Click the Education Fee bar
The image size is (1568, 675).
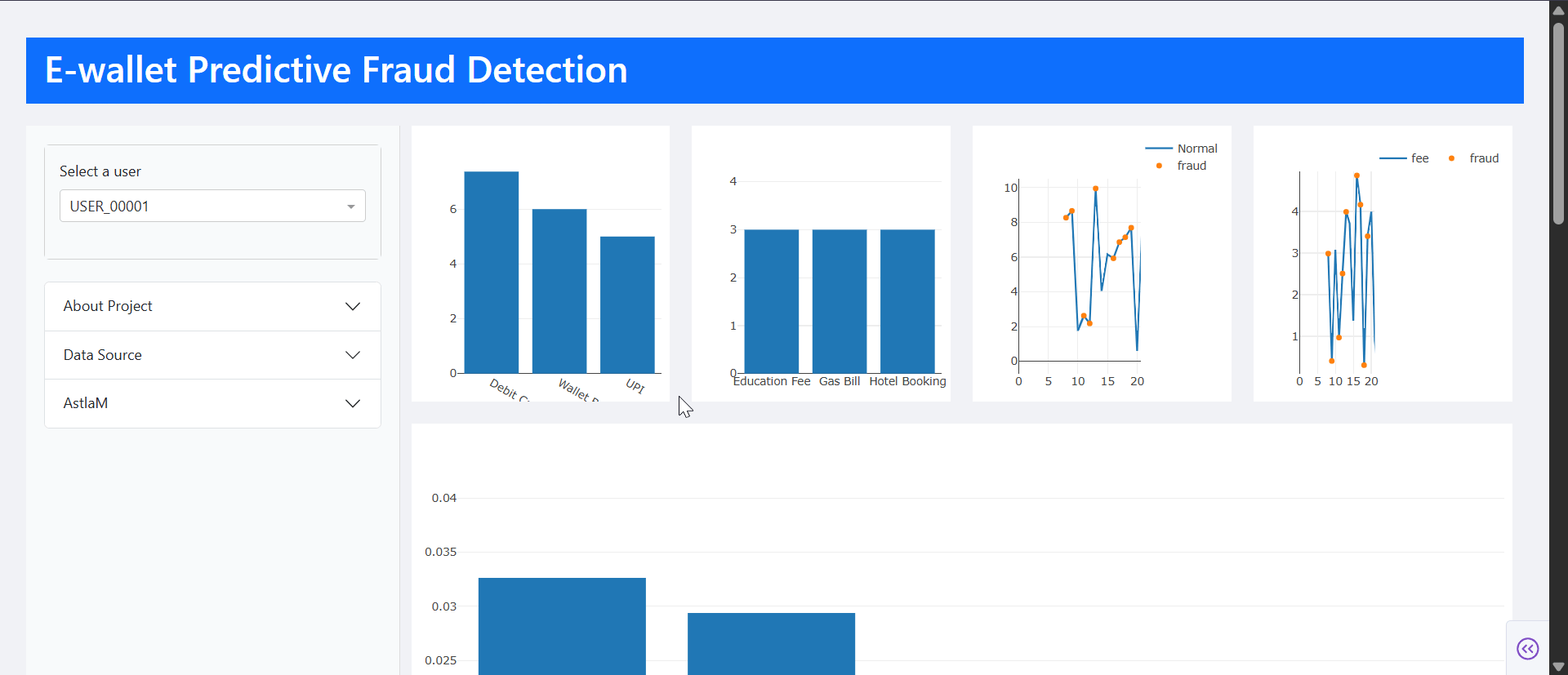[x=772, y=301]
